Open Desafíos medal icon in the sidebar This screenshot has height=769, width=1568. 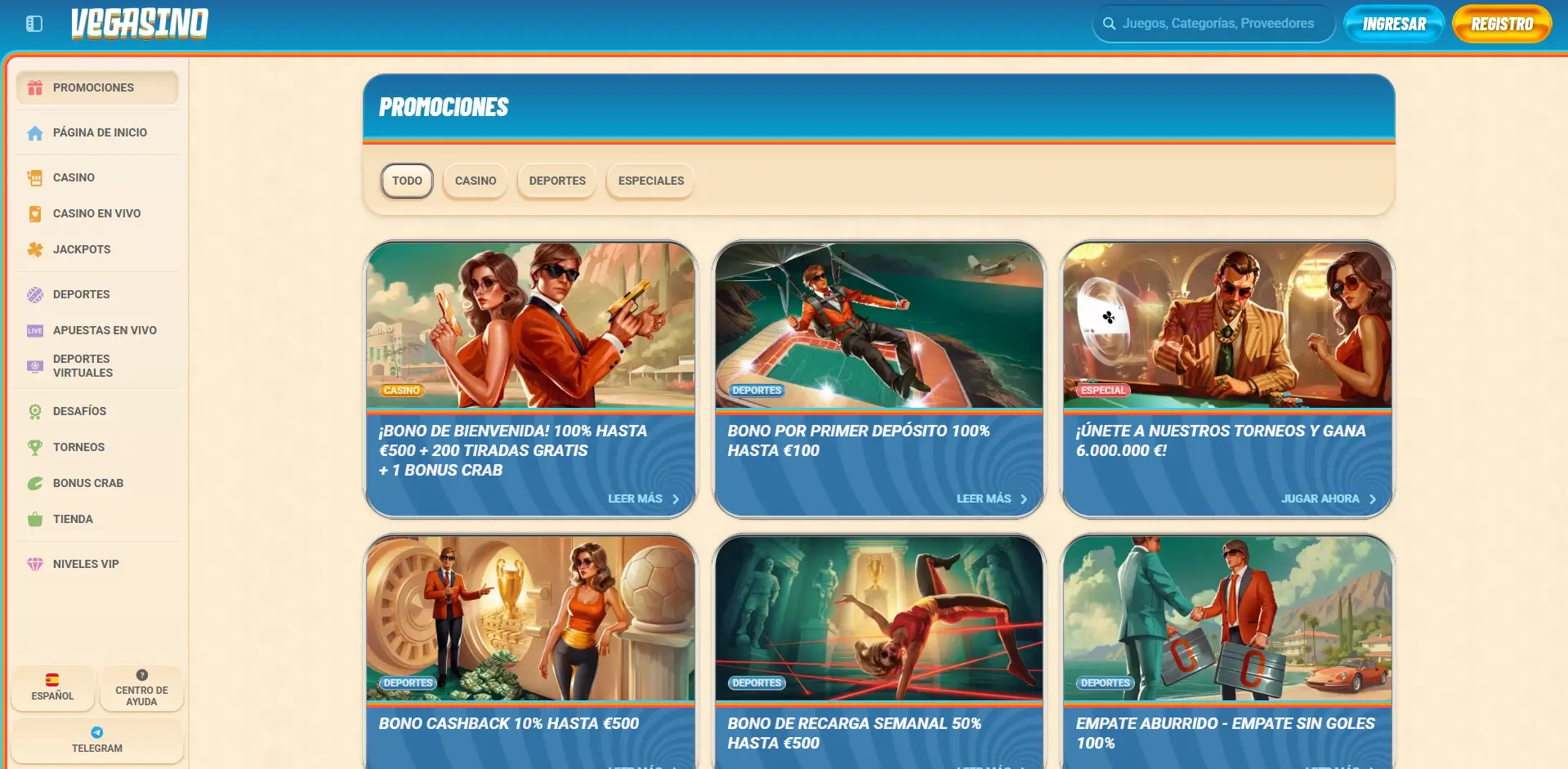35,411
